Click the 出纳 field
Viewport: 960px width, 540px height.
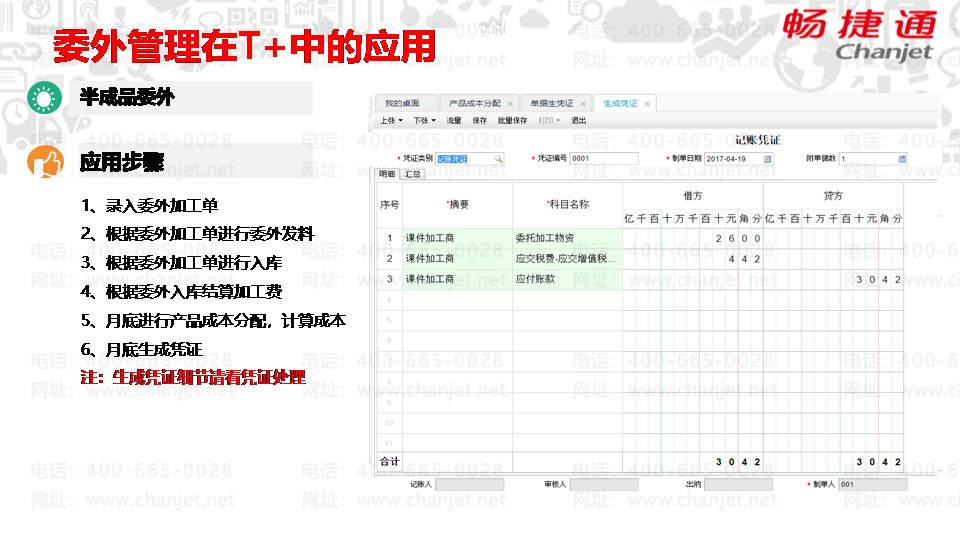coord(738,484)
